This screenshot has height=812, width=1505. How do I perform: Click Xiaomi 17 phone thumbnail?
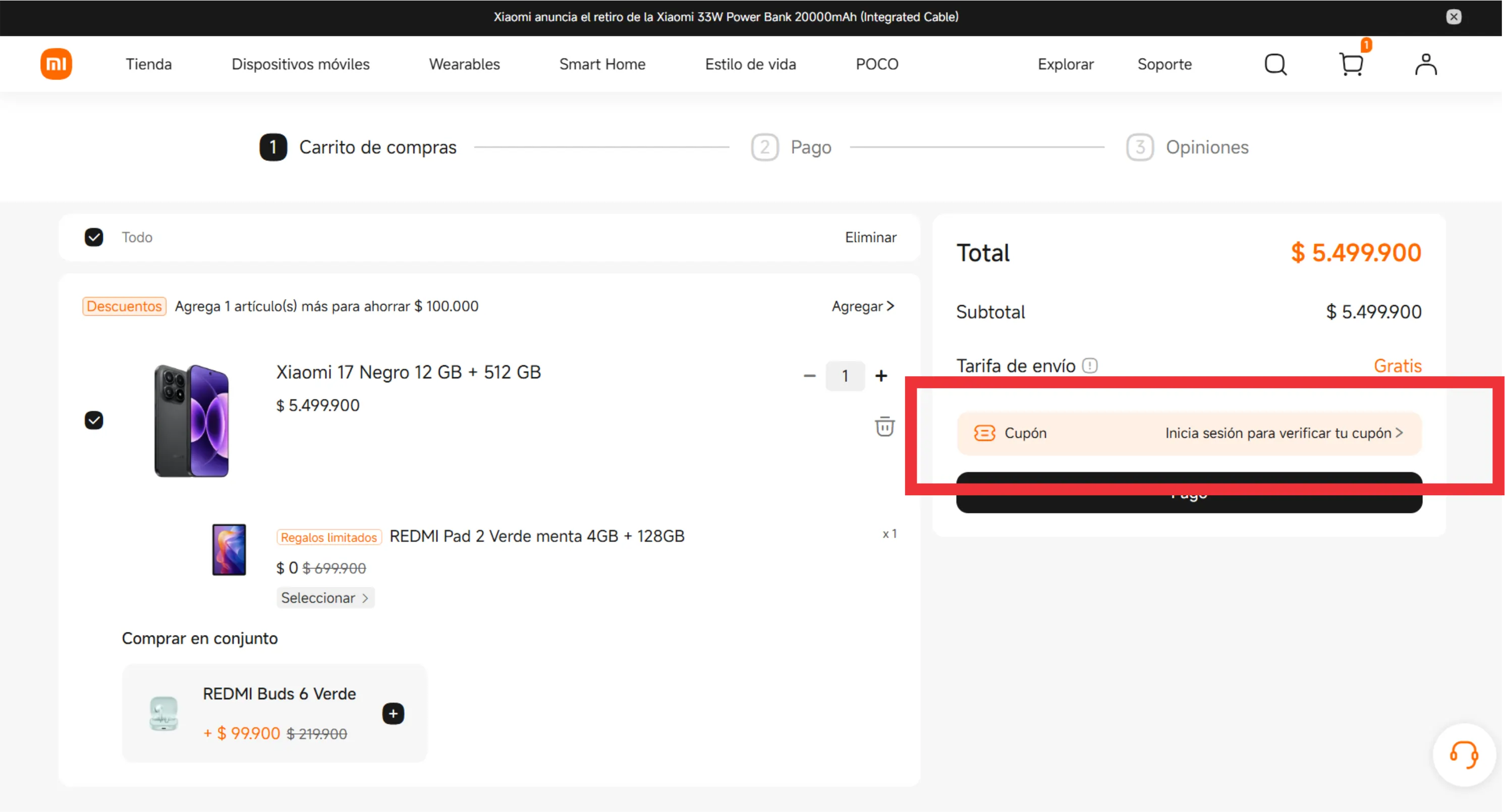[x=192, y=421]
